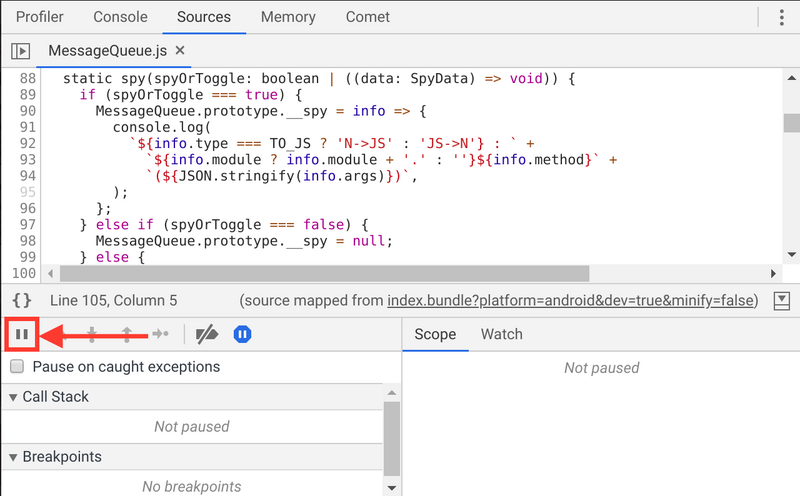Enable Pause on caught exceptions checkbox

[x=17, y=366]
